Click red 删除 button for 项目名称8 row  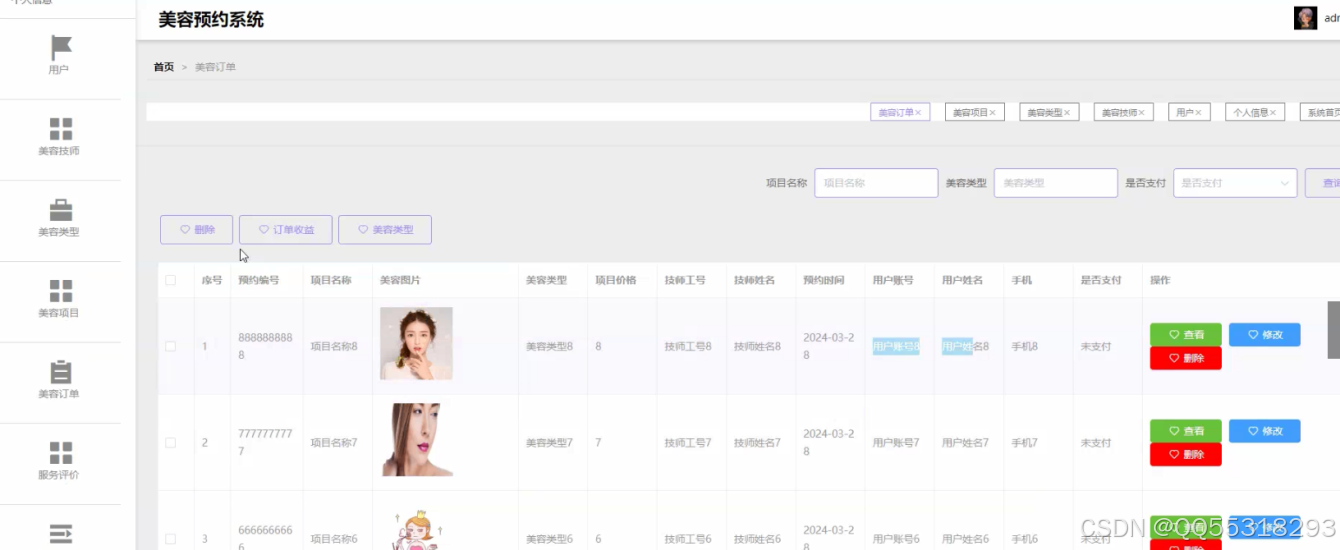tap(1186, 358)
